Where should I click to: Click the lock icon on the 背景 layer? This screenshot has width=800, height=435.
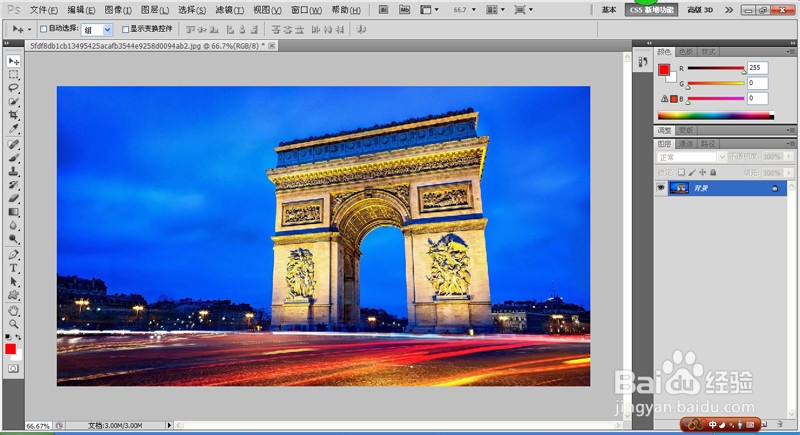click(775, 189)
